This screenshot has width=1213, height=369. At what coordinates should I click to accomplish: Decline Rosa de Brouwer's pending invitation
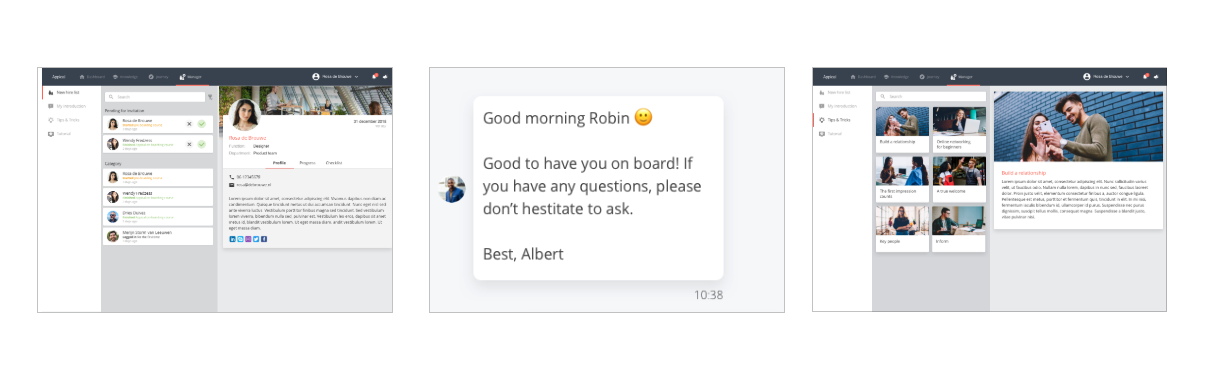tap(189, 124)
